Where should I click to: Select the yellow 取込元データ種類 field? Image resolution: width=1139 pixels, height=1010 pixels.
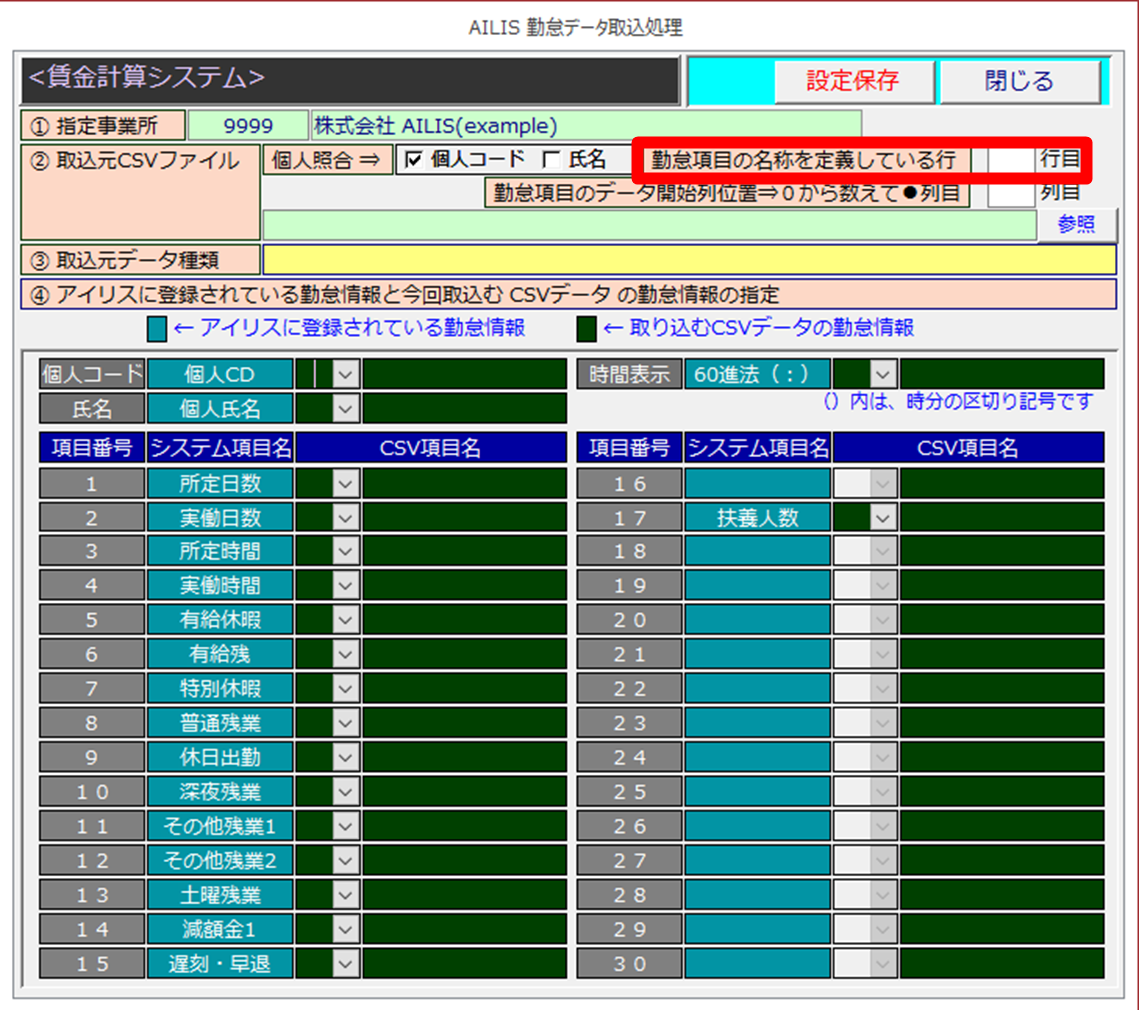[x=689, y=260]
